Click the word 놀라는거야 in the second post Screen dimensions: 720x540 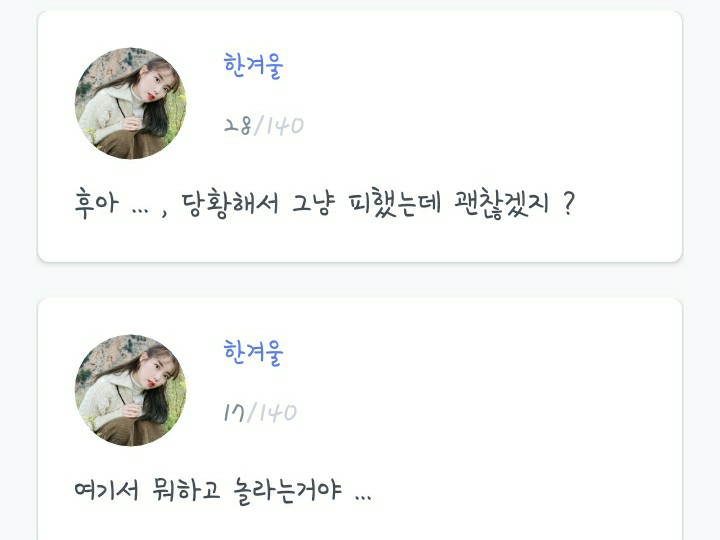pyautogui.click(x=287, y=491)
